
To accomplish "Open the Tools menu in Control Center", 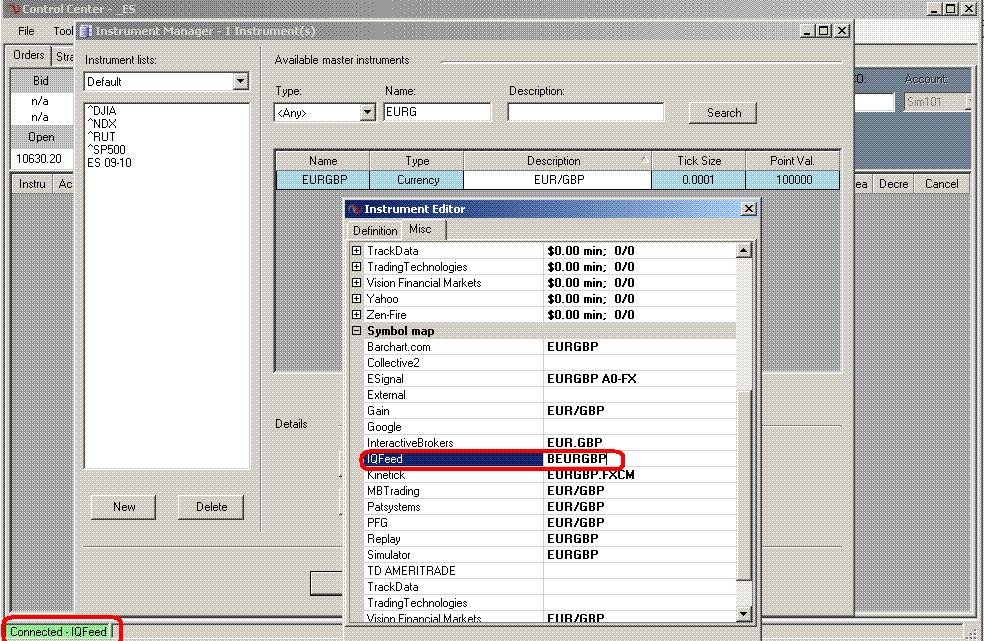I will pos(63,31).
